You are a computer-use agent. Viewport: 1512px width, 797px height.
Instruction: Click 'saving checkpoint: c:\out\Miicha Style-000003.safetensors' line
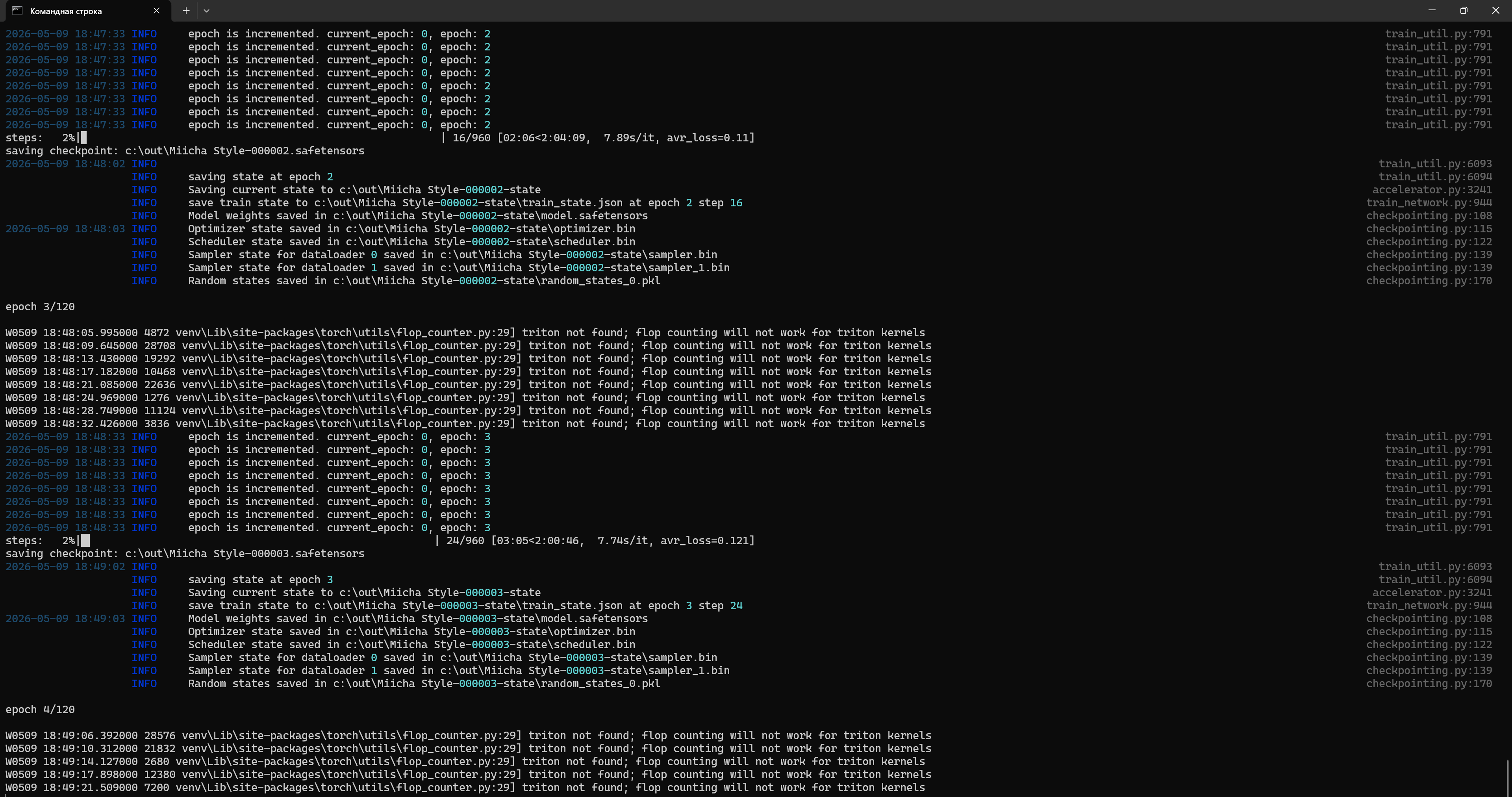185,553
